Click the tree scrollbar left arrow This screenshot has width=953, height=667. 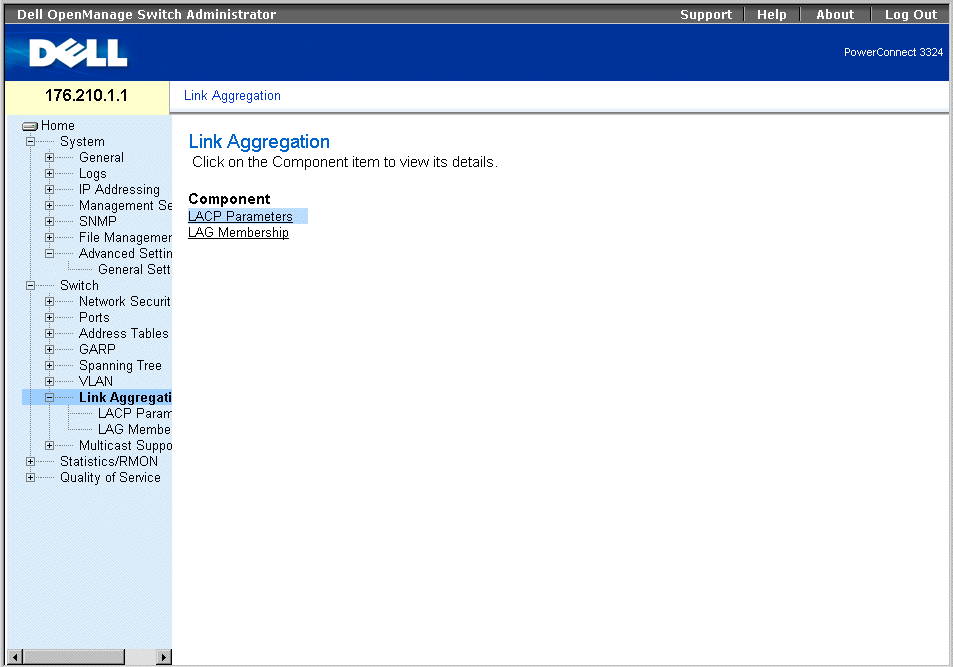[15, 657]
